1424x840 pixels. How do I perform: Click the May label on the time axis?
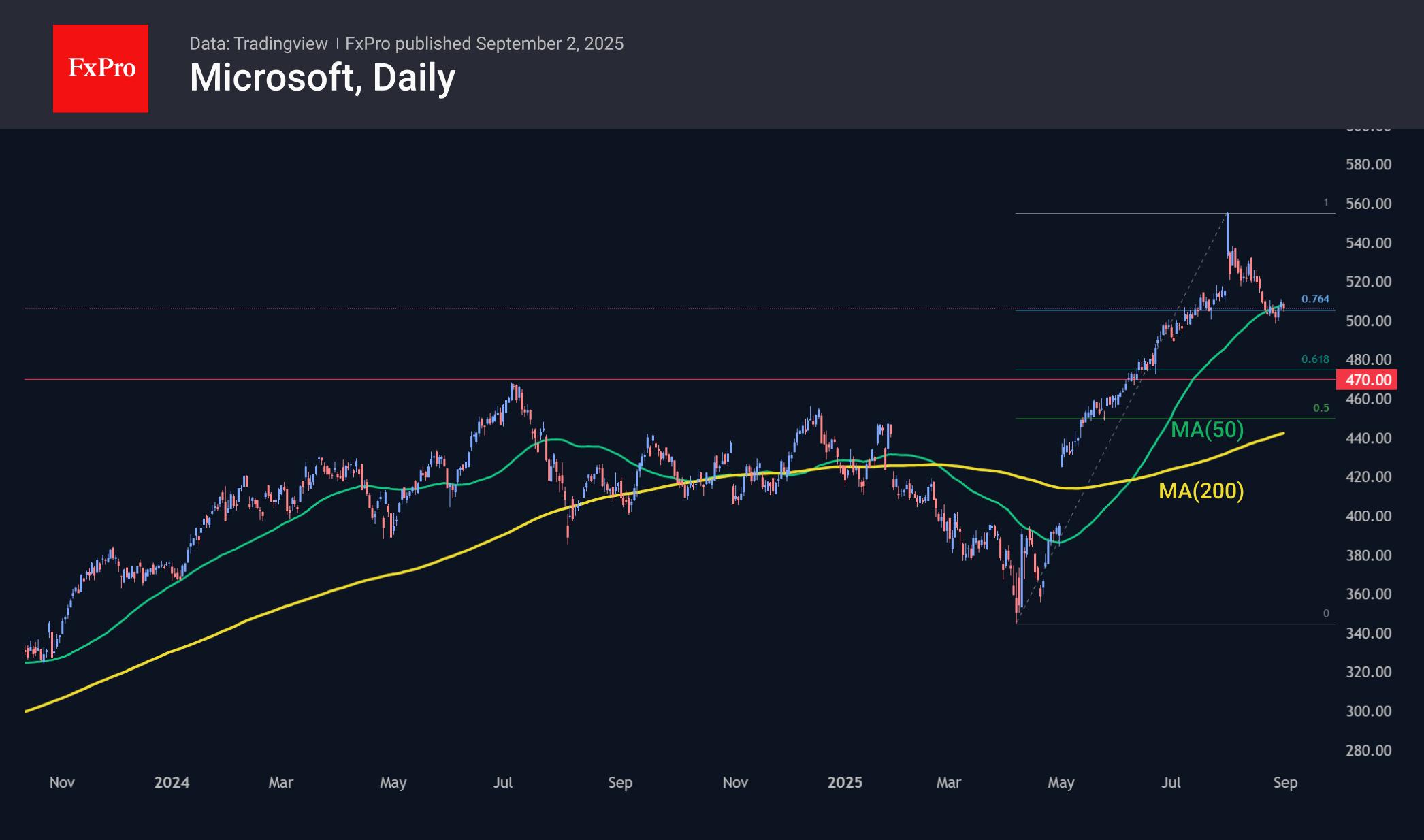pos(393,783)
